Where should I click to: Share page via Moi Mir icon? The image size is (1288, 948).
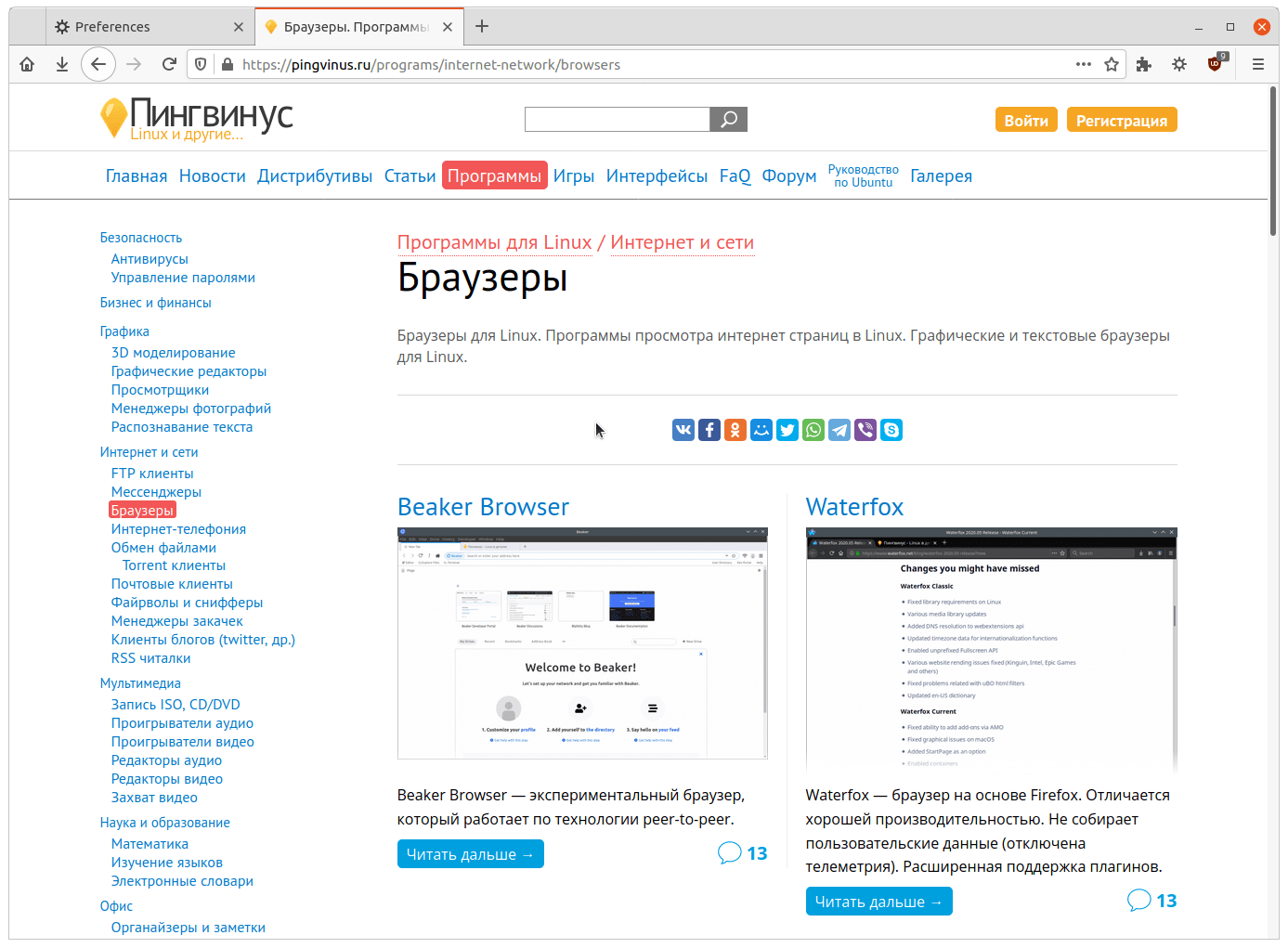pos(761,430)
